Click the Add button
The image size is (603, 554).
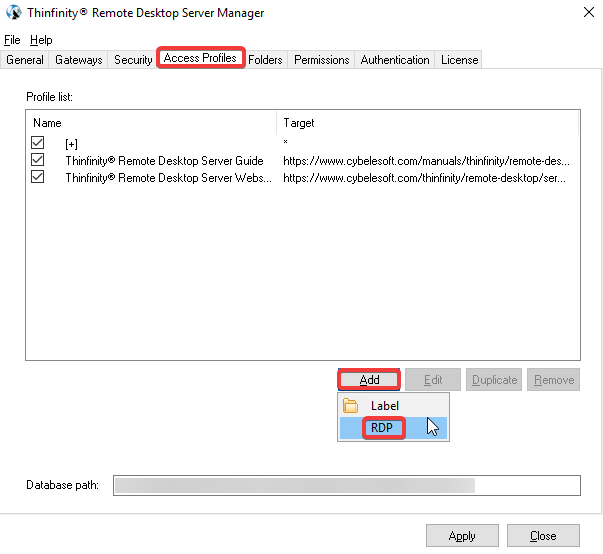(x=369, y=380)
